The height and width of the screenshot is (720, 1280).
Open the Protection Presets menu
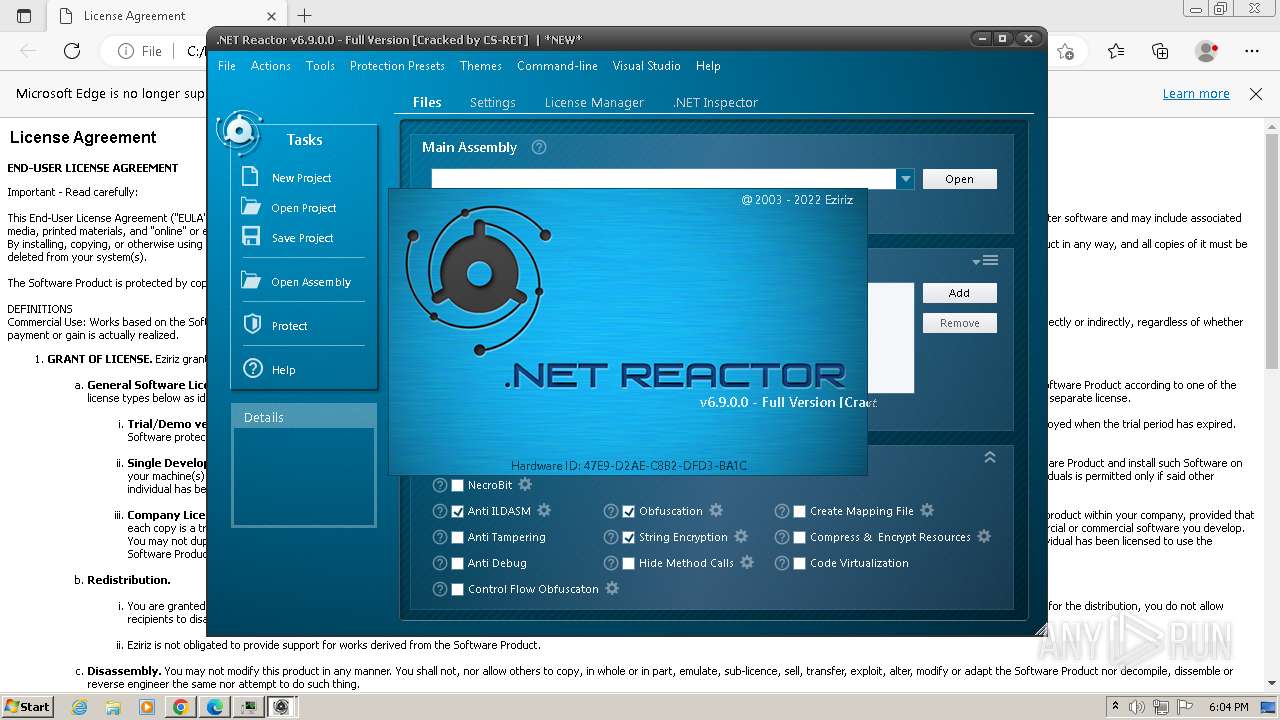(397, 66)
